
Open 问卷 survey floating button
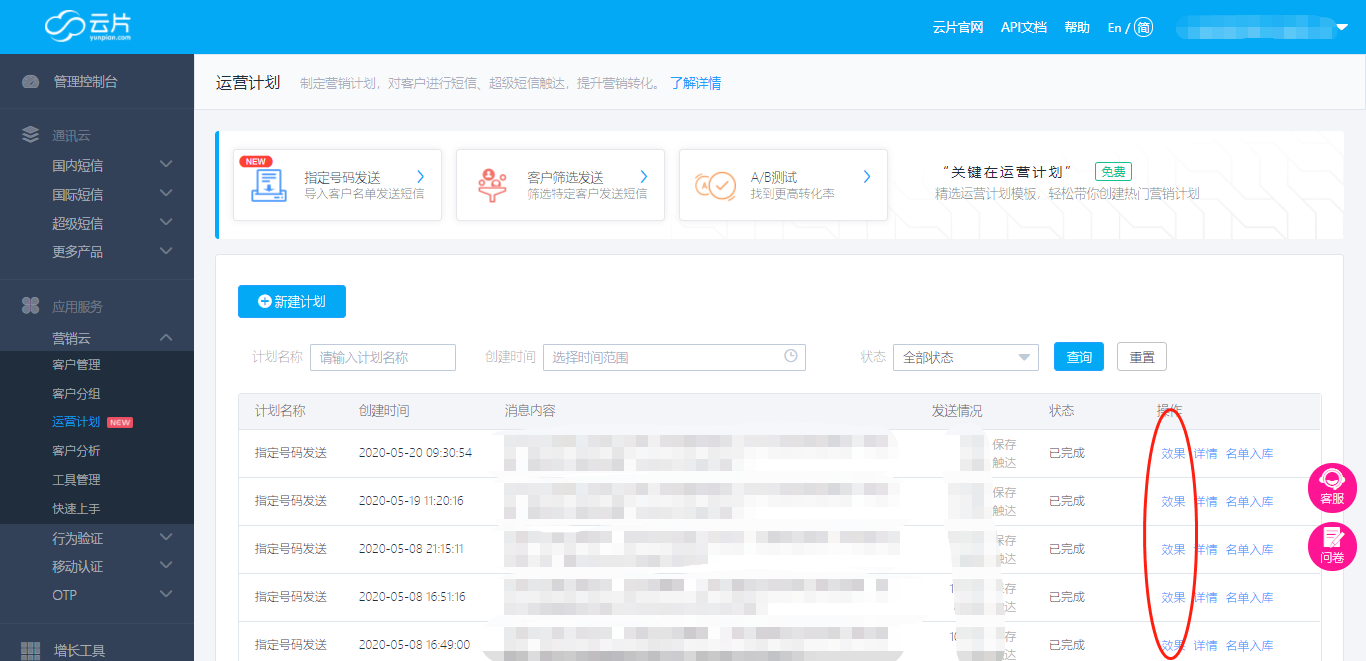pyautogui.click(x=1332, y=547)
